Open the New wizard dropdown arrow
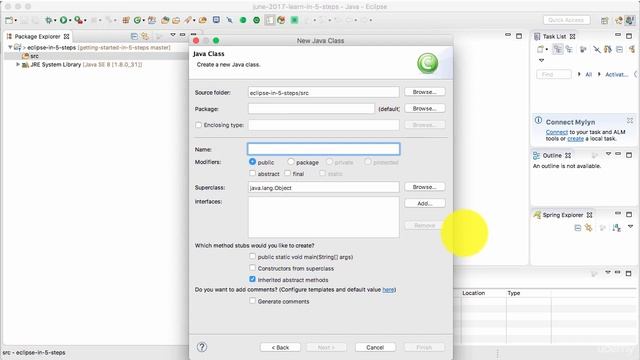640x360 pixels. pos(16,20)
